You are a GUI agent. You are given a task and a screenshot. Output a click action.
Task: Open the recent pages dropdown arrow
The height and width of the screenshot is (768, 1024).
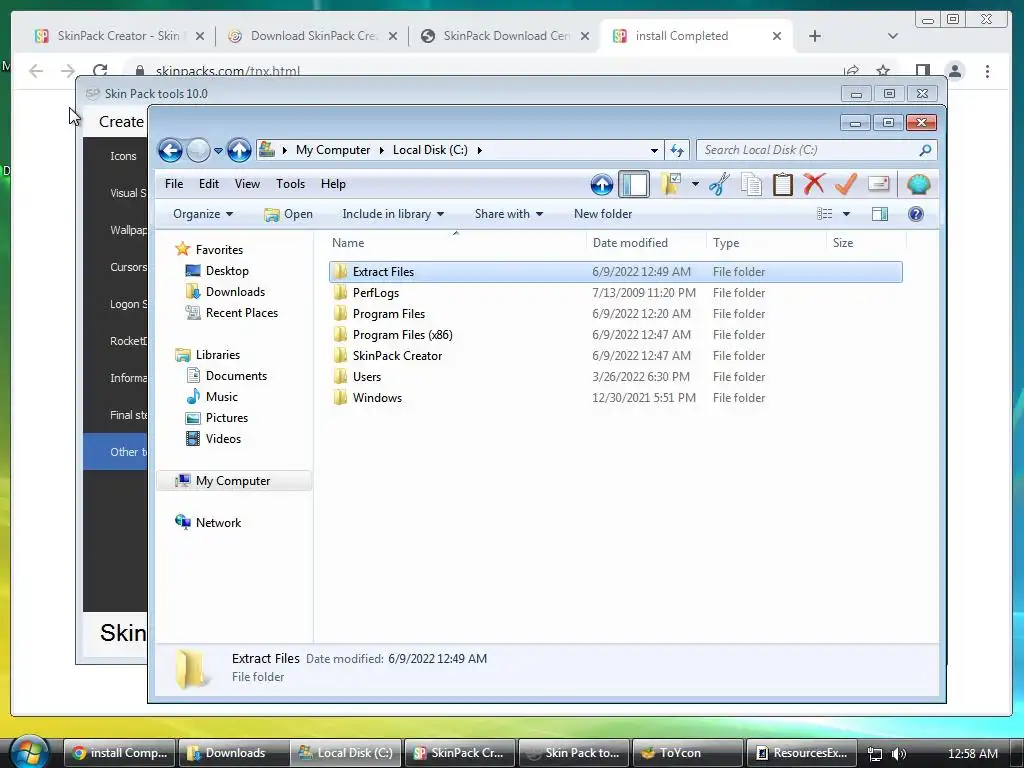tap(218, 151)
